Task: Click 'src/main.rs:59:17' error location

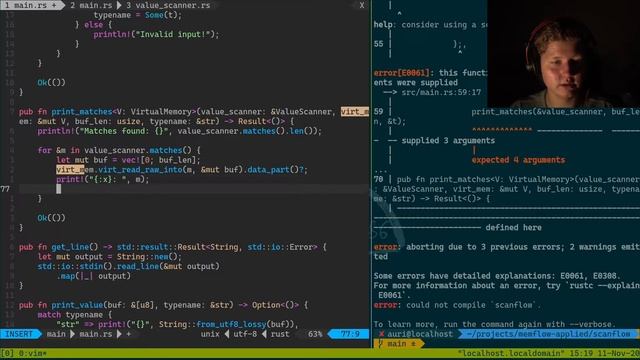Action: point(441,92)
